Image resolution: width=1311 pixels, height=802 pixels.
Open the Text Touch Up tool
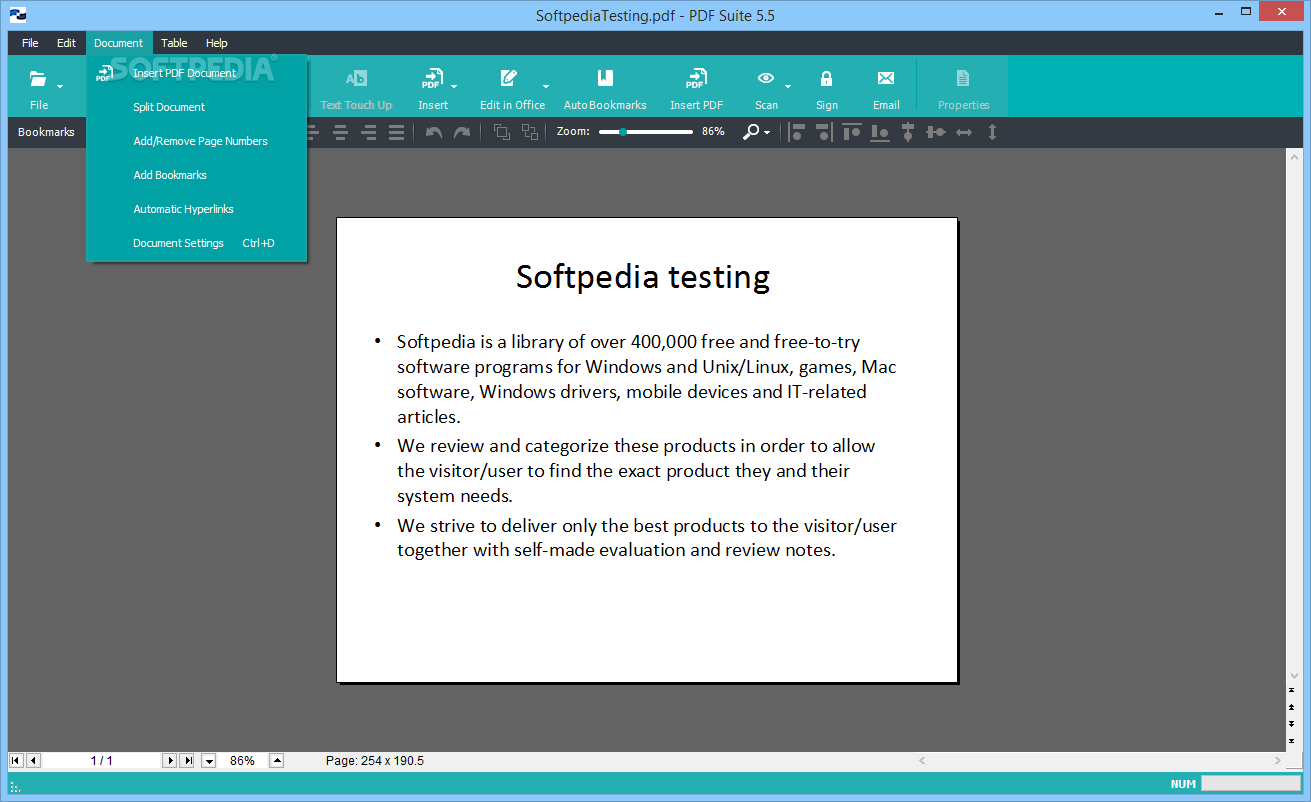[x=356, y=87]
